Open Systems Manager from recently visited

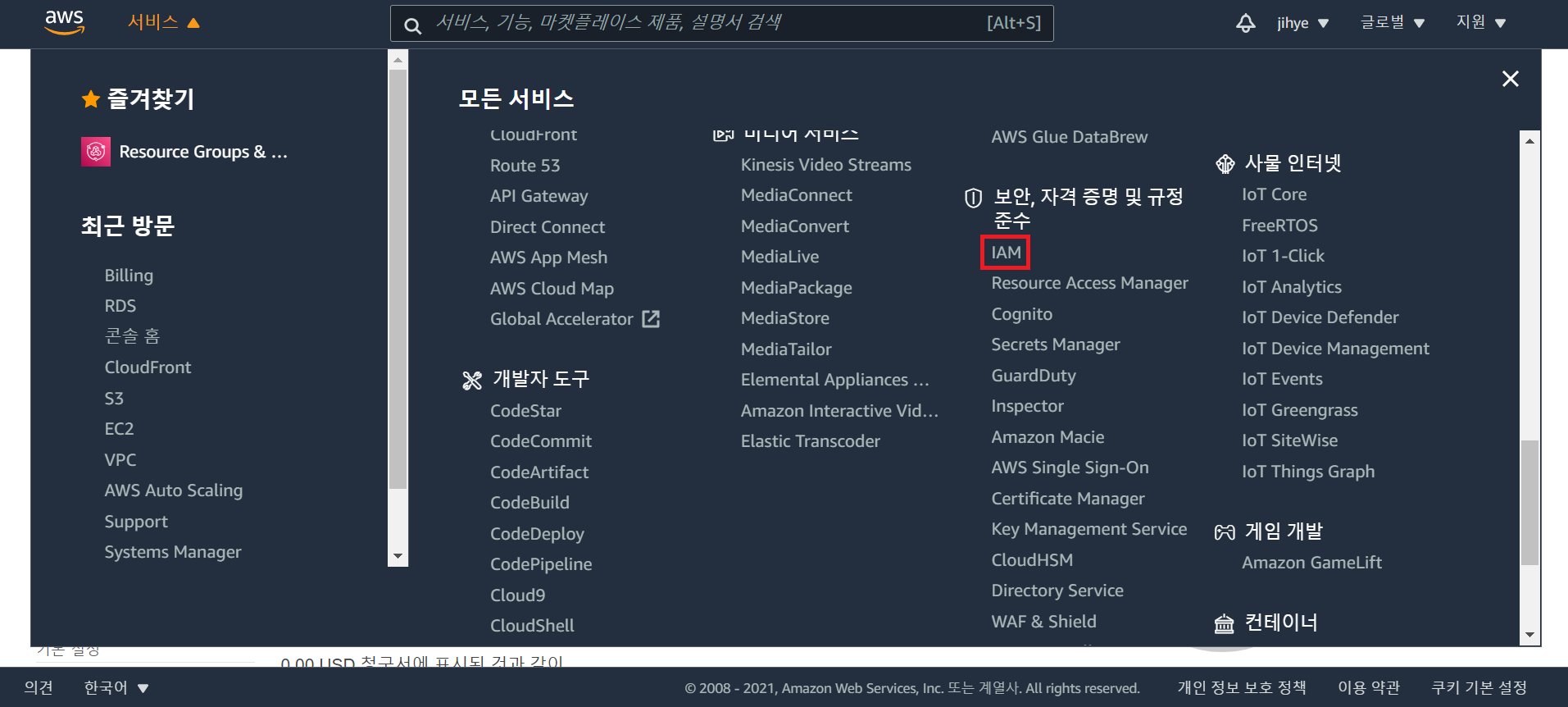[x=173, y=552]
